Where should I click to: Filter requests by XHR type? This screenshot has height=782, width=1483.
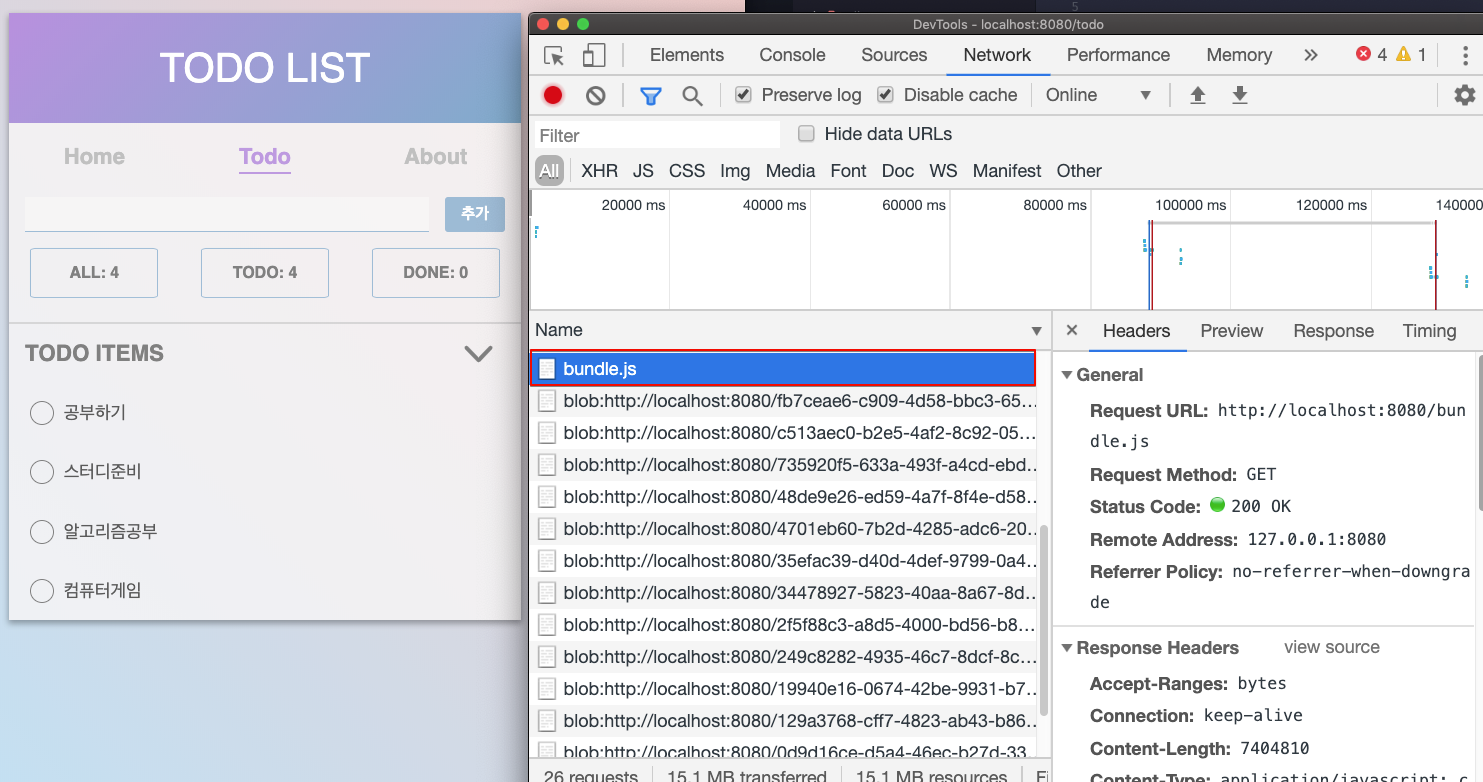[x=599, y=171]
